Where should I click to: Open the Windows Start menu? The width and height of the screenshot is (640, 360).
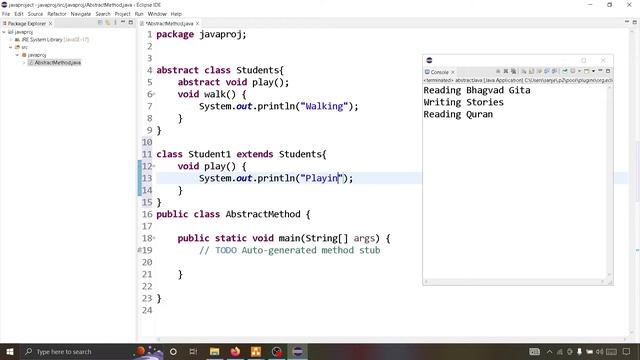point(10,351)
